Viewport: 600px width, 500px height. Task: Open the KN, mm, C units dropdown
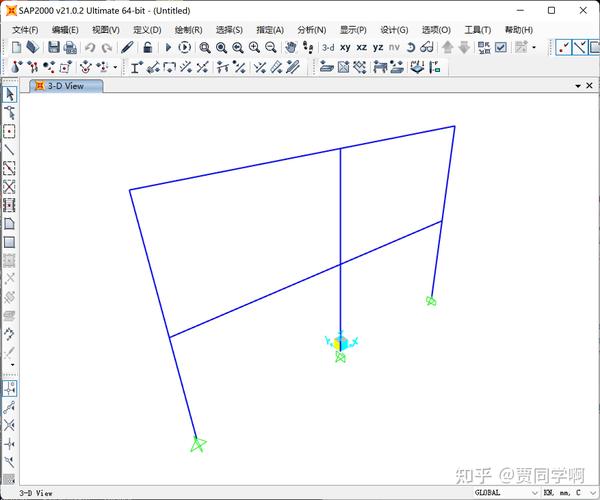click(x=570, y=492)
